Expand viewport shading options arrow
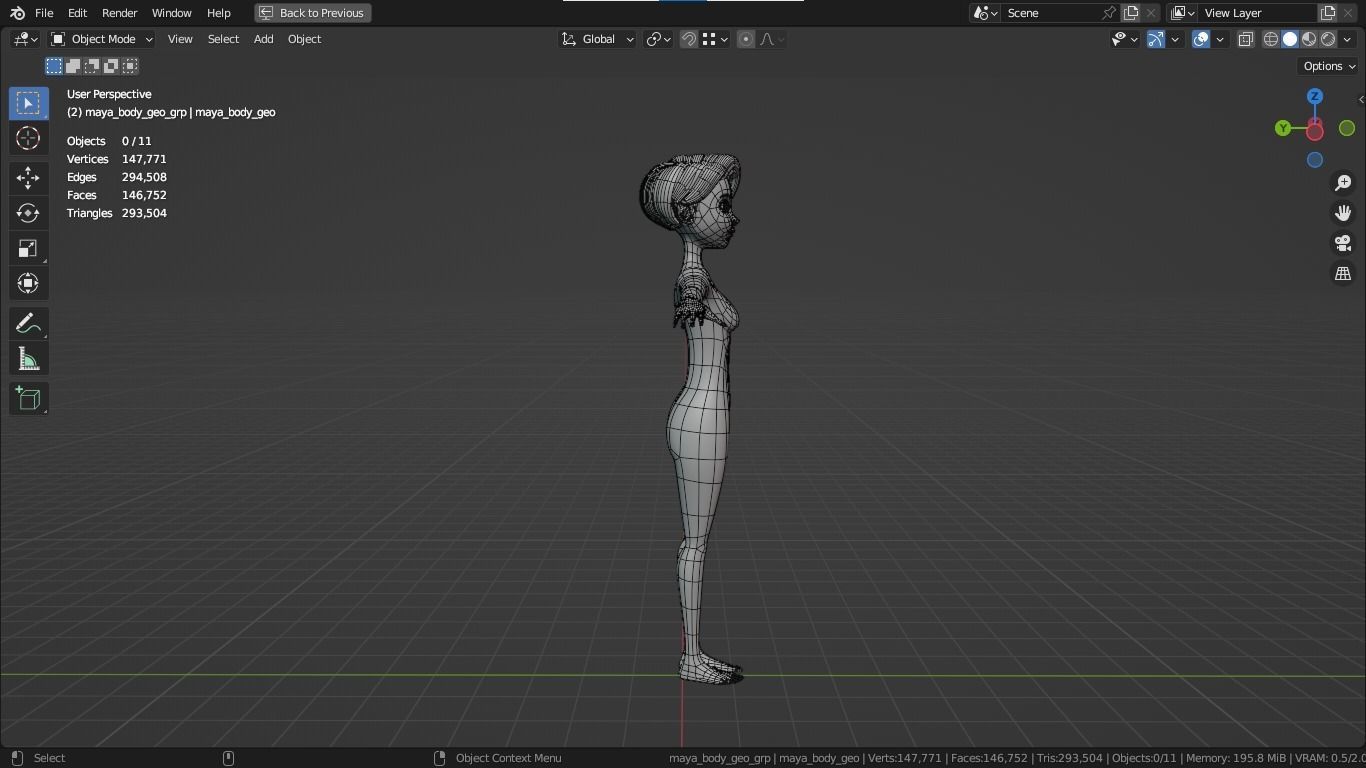This screenshot has height=768, width=1366. [x=1347, y=39]
